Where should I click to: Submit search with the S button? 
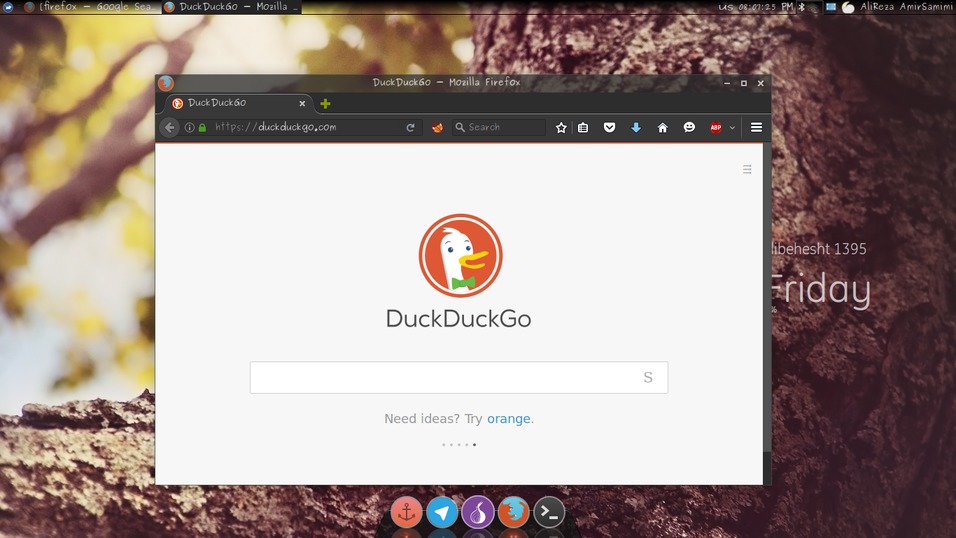(x=648, y=378)
